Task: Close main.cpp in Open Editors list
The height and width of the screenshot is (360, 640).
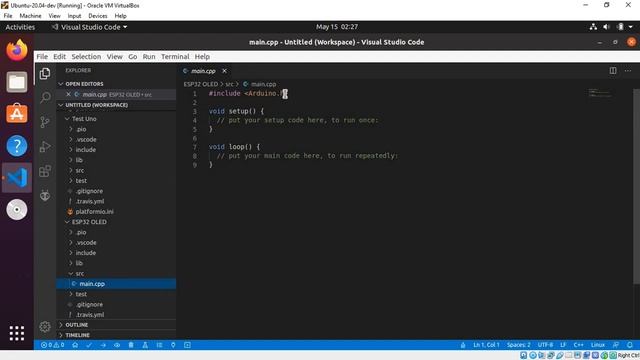Action: point(68,94)
